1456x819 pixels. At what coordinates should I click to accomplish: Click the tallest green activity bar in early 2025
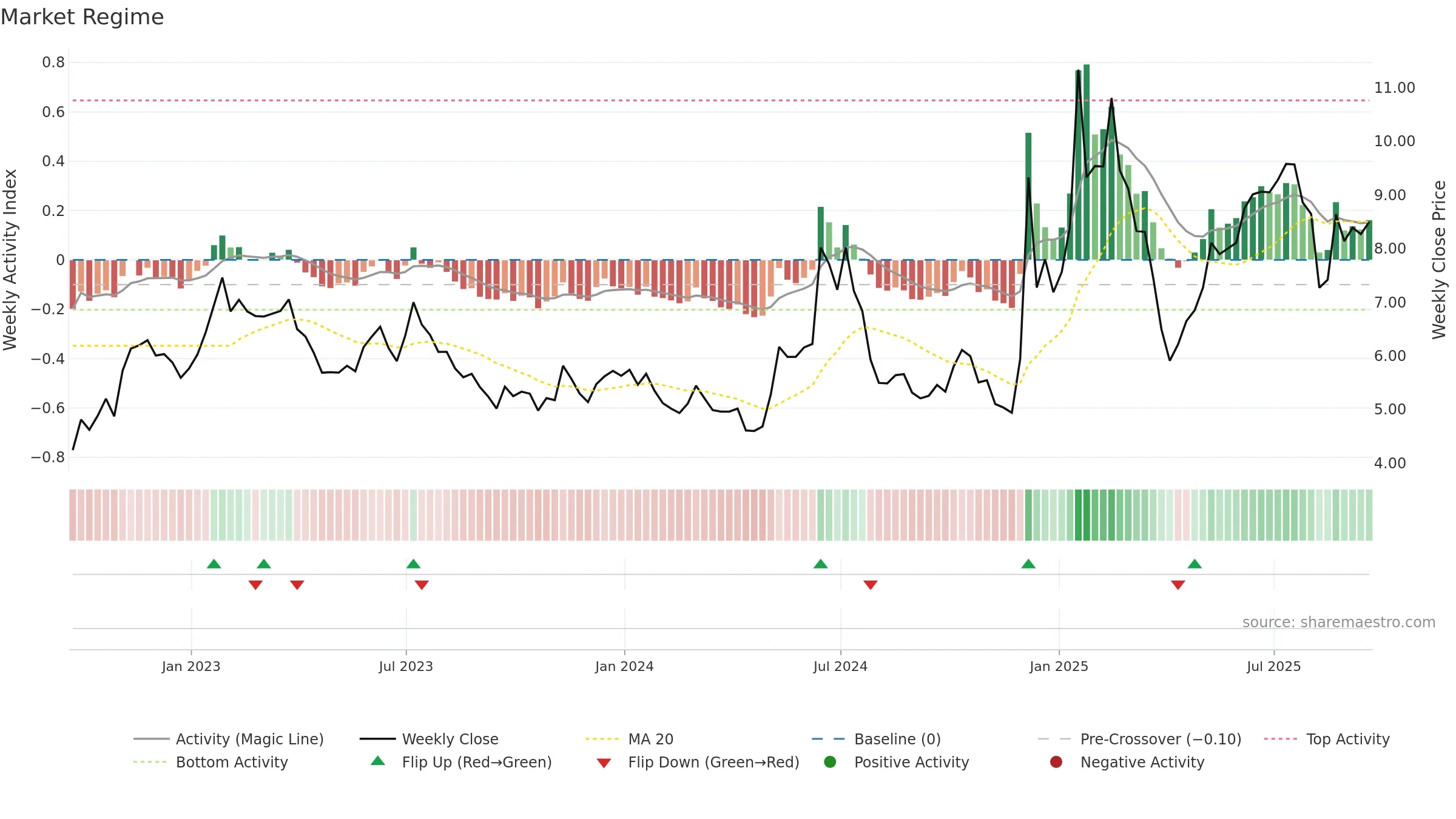(x=1087, y=162)
